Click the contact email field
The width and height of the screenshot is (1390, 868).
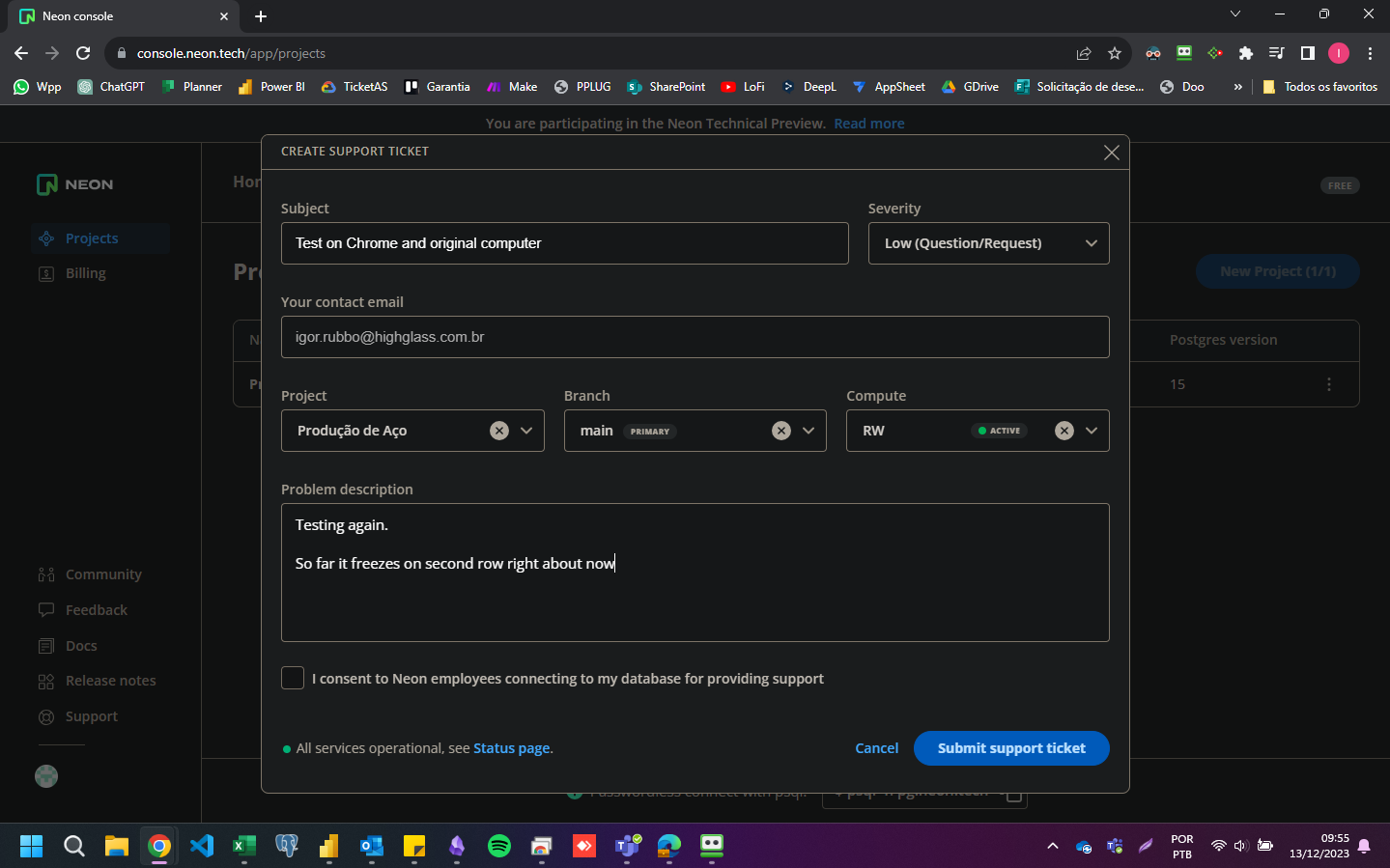pos(695,337)
